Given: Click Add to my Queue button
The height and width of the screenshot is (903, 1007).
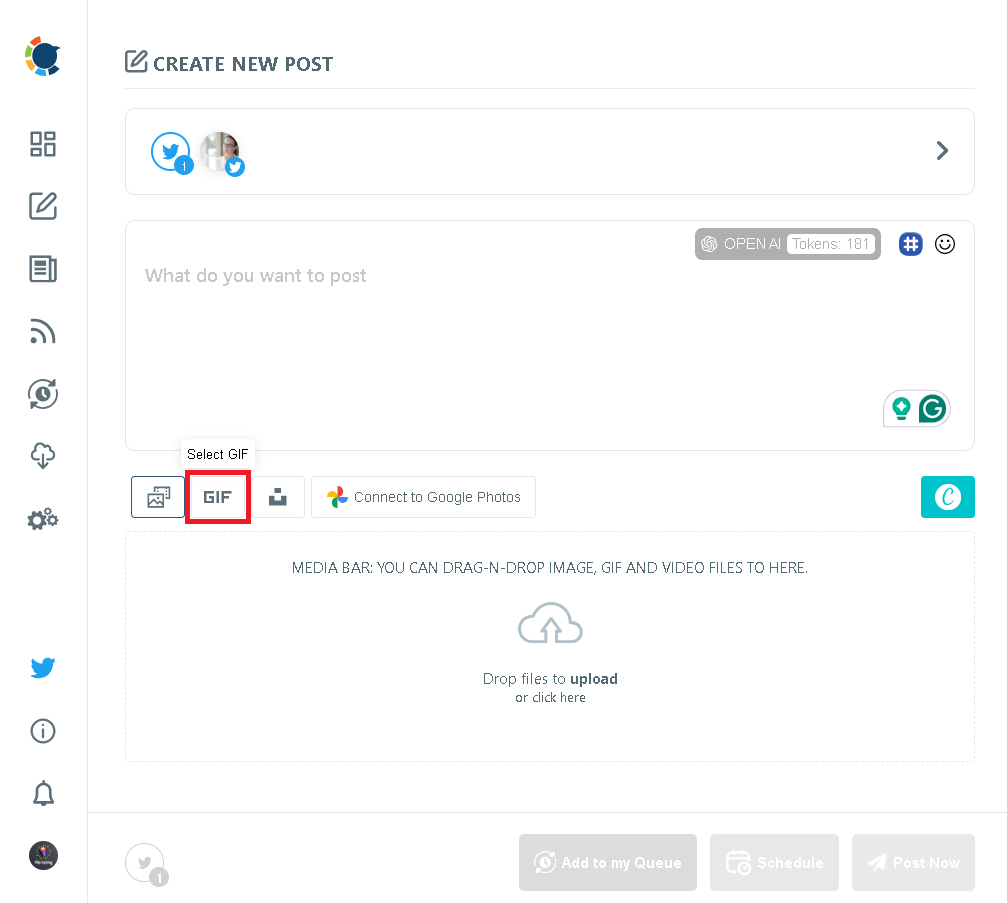Looking at the screenshot, I should pyautogui.click(x=608, y=863).
